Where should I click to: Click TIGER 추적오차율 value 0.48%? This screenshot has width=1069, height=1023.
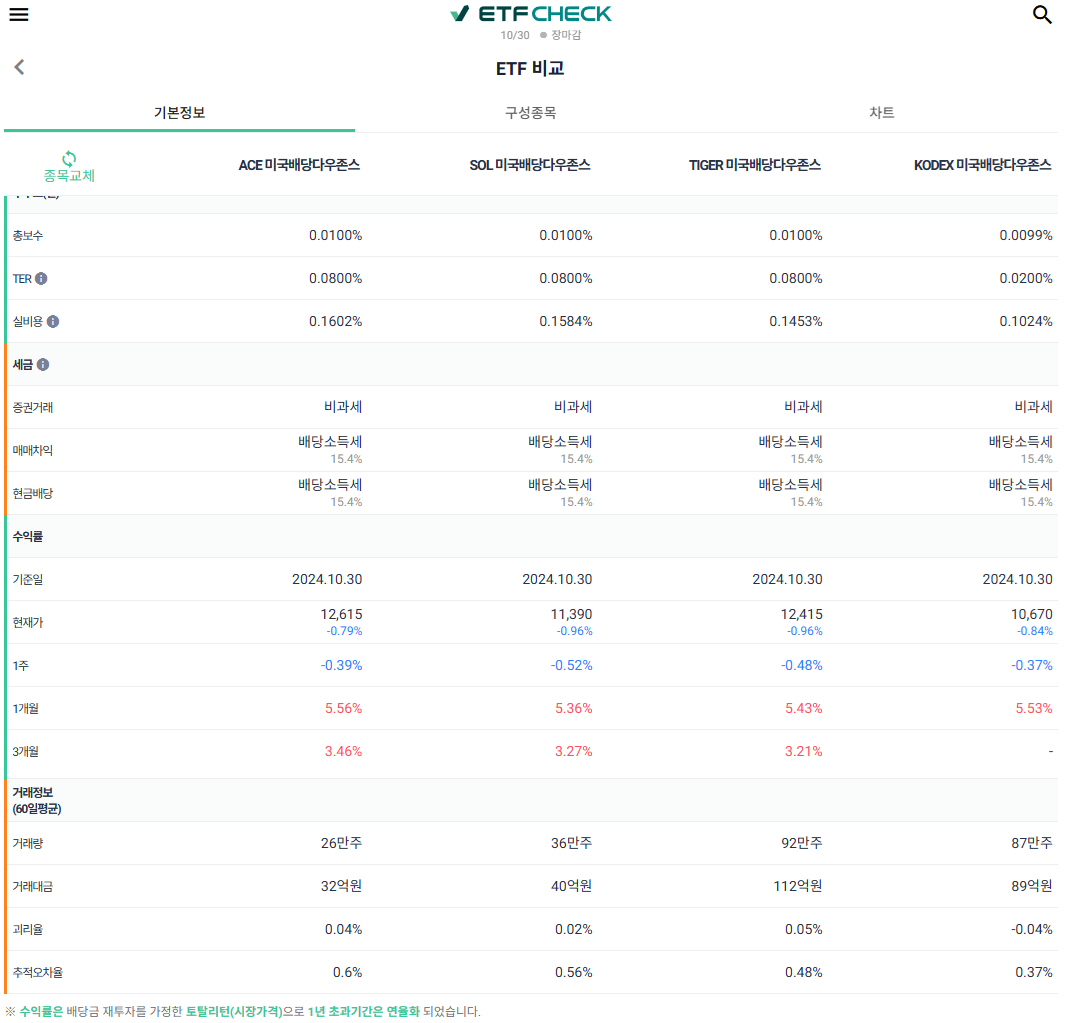point(803,972)
